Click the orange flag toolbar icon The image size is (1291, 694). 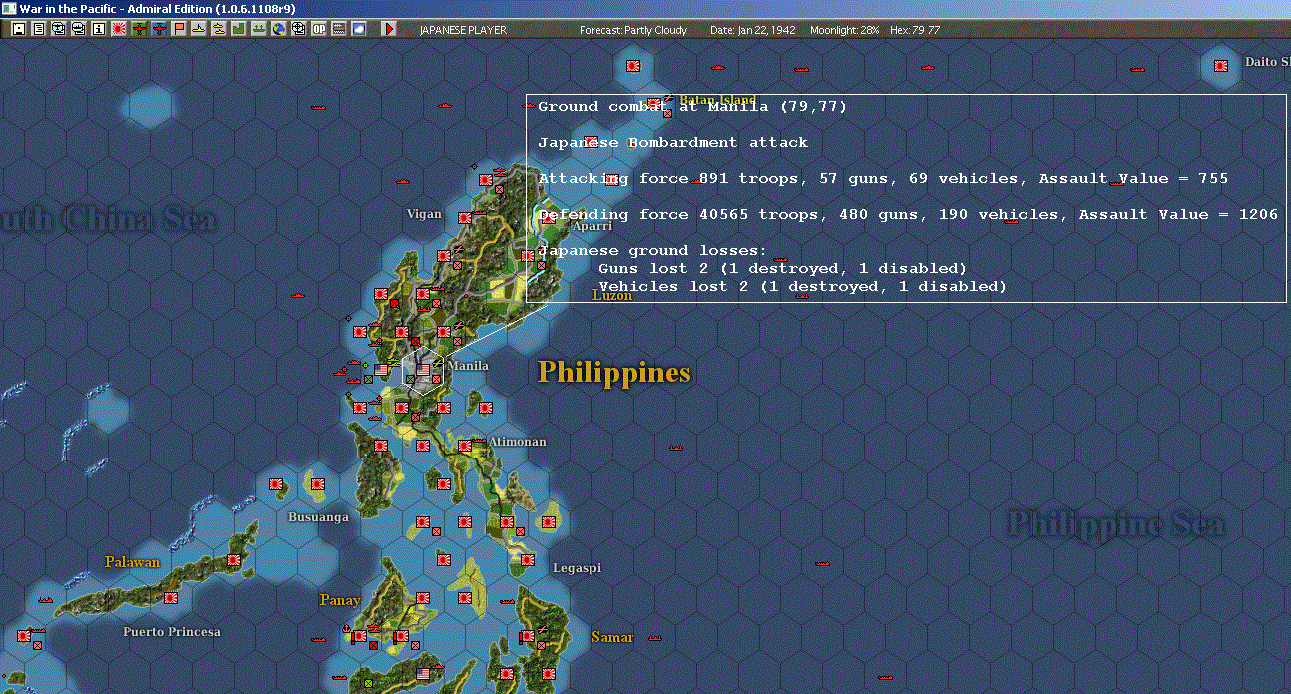pyautogui.click(x=178, y=29)
